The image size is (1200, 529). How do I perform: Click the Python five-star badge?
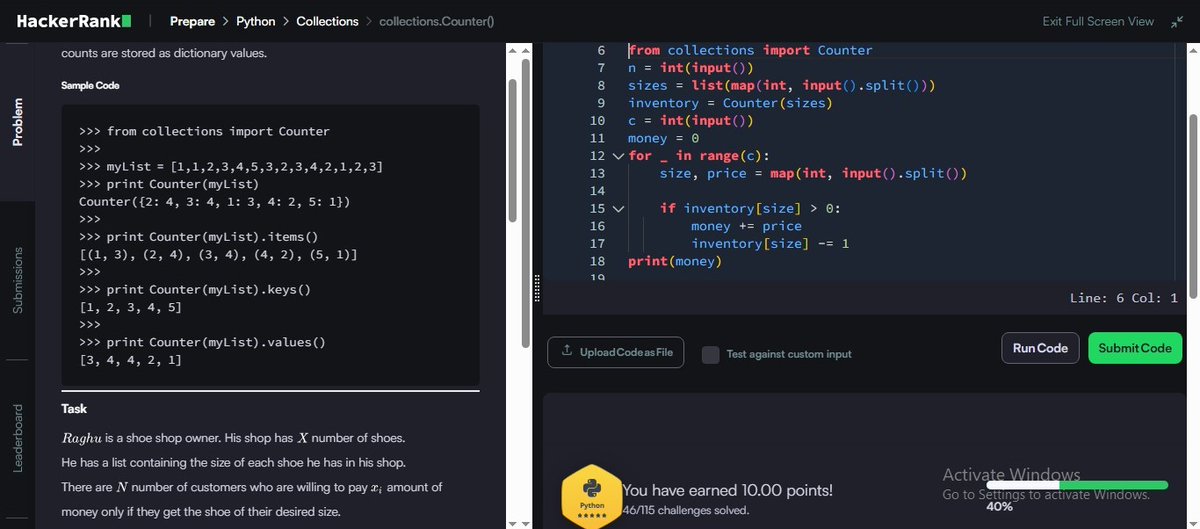591,498
